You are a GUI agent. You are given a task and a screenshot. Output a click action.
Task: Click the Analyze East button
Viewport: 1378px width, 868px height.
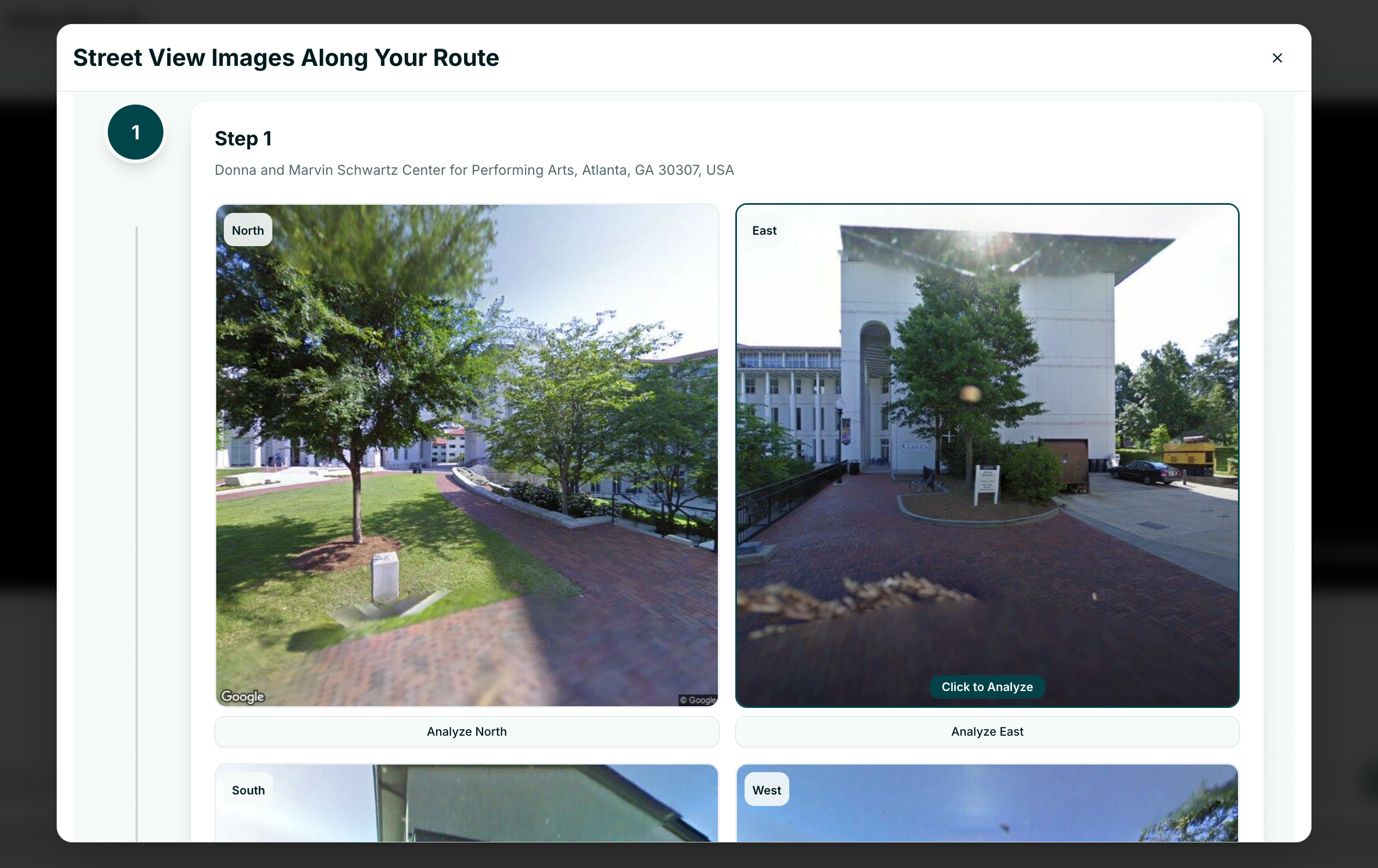click(986, 731)
